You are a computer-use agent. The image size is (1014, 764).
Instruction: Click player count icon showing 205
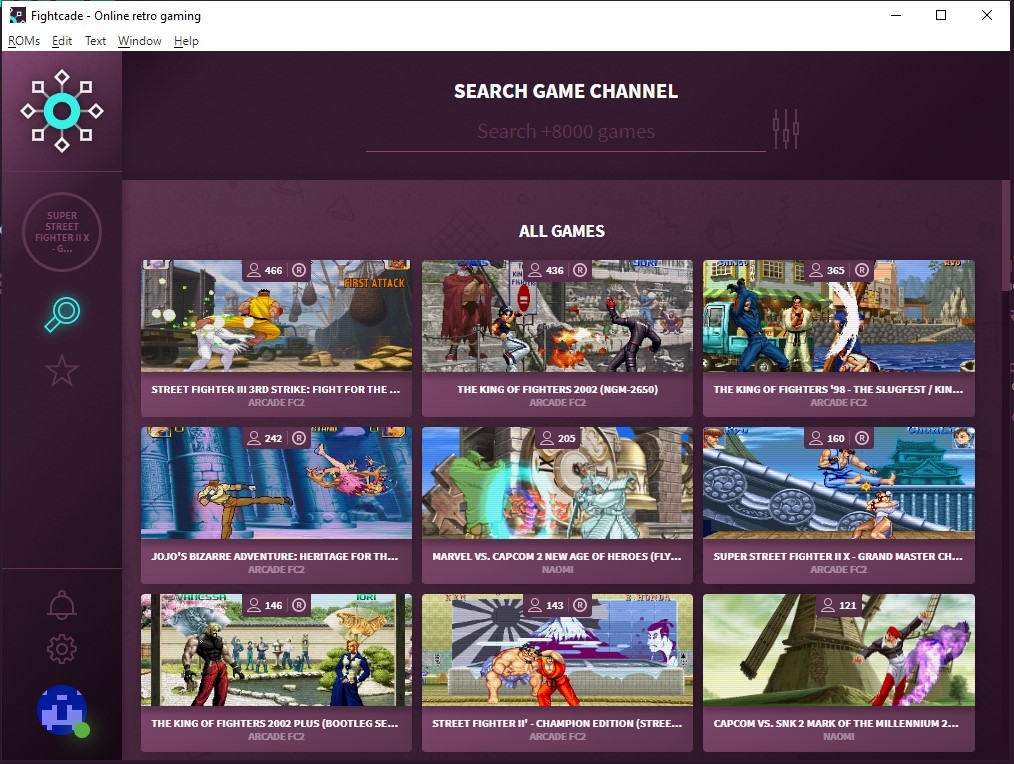(547, 438)
